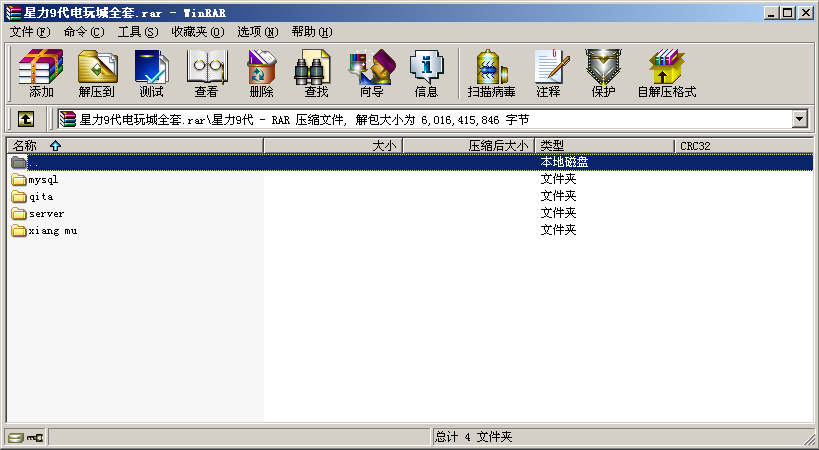
Task: Select the mysql folder
Action: pos(43,180)
